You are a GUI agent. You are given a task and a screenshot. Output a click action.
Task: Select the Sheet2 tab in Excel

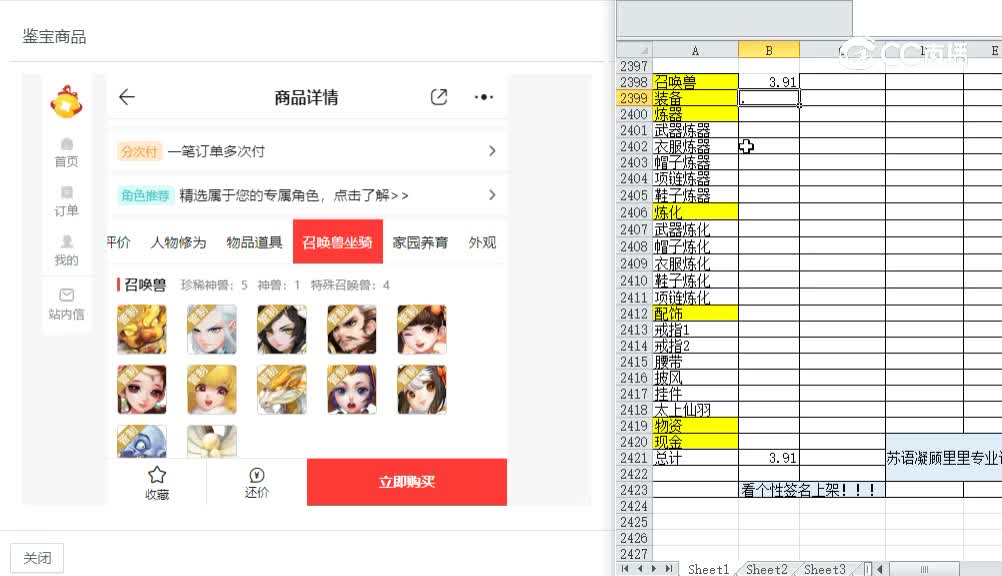(x=766, y=569)
